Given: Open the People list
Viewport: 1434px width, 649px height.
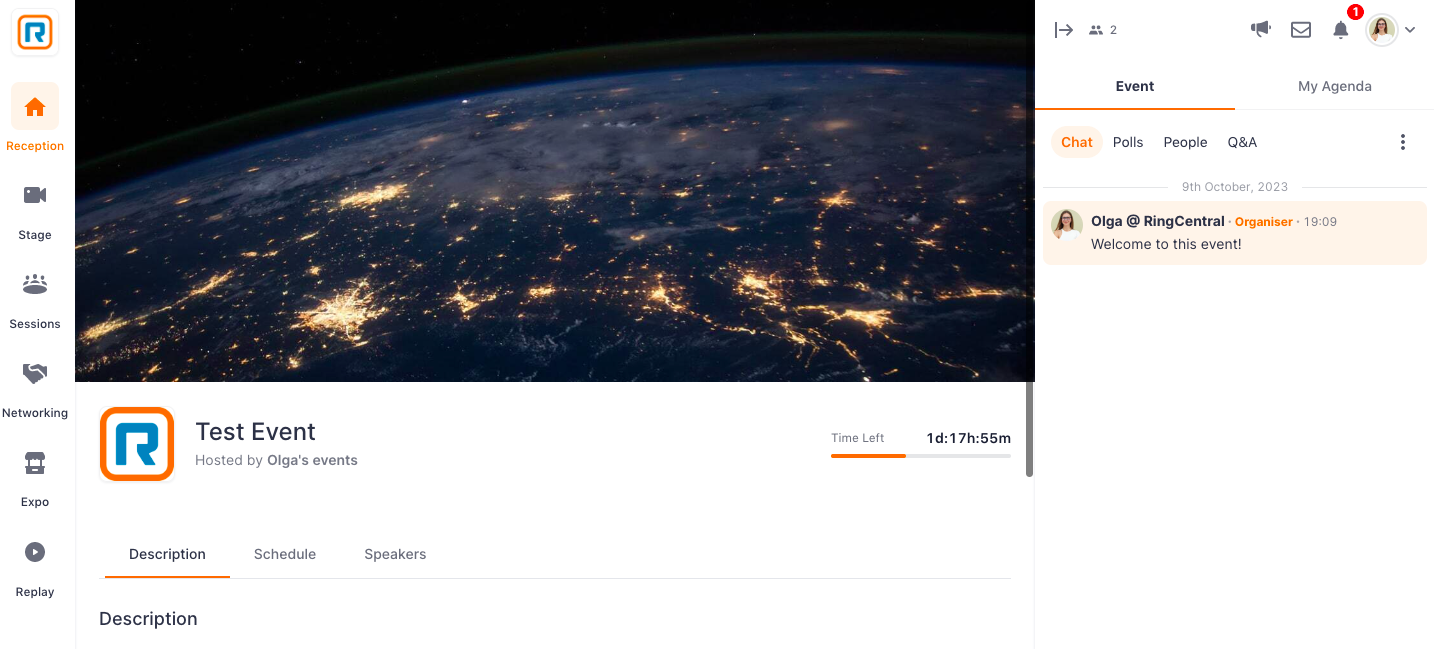Looking at the screenshot, I should click(1186, 142).
